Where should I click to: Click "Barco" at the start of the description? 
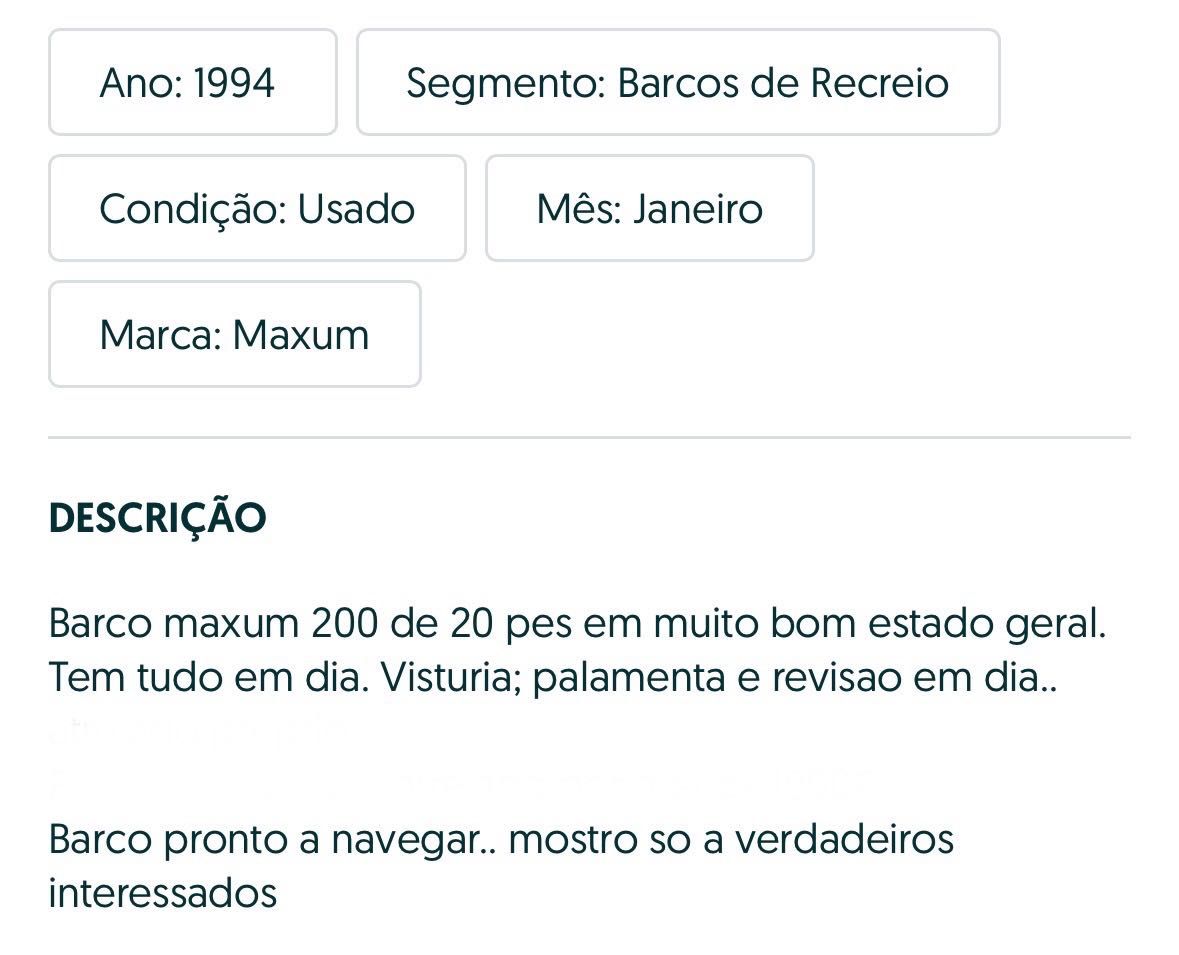[x=101, y=623]
